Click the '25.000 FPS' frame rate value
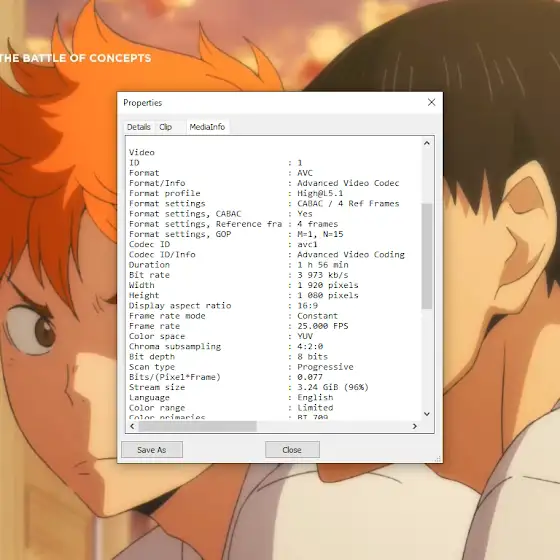 (x=323, y=326)
